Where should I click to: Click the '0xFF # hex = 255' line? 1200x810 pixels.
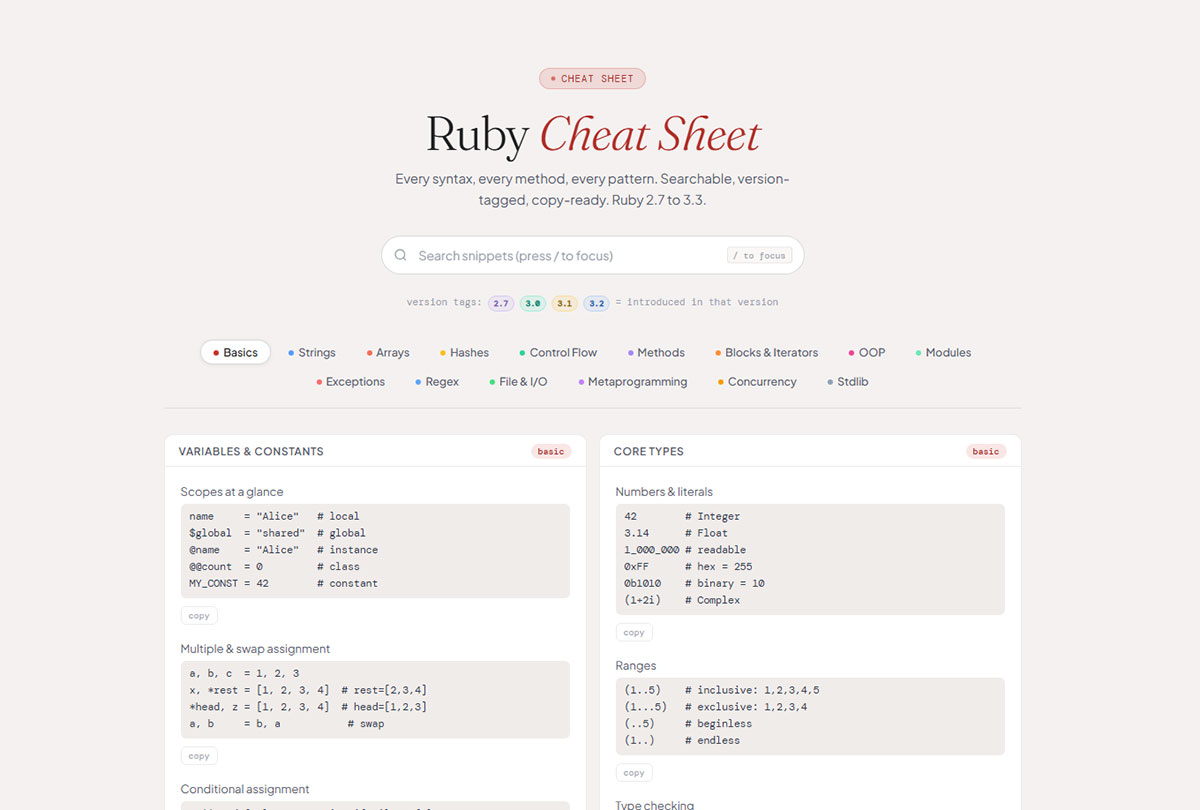point(688,566)
